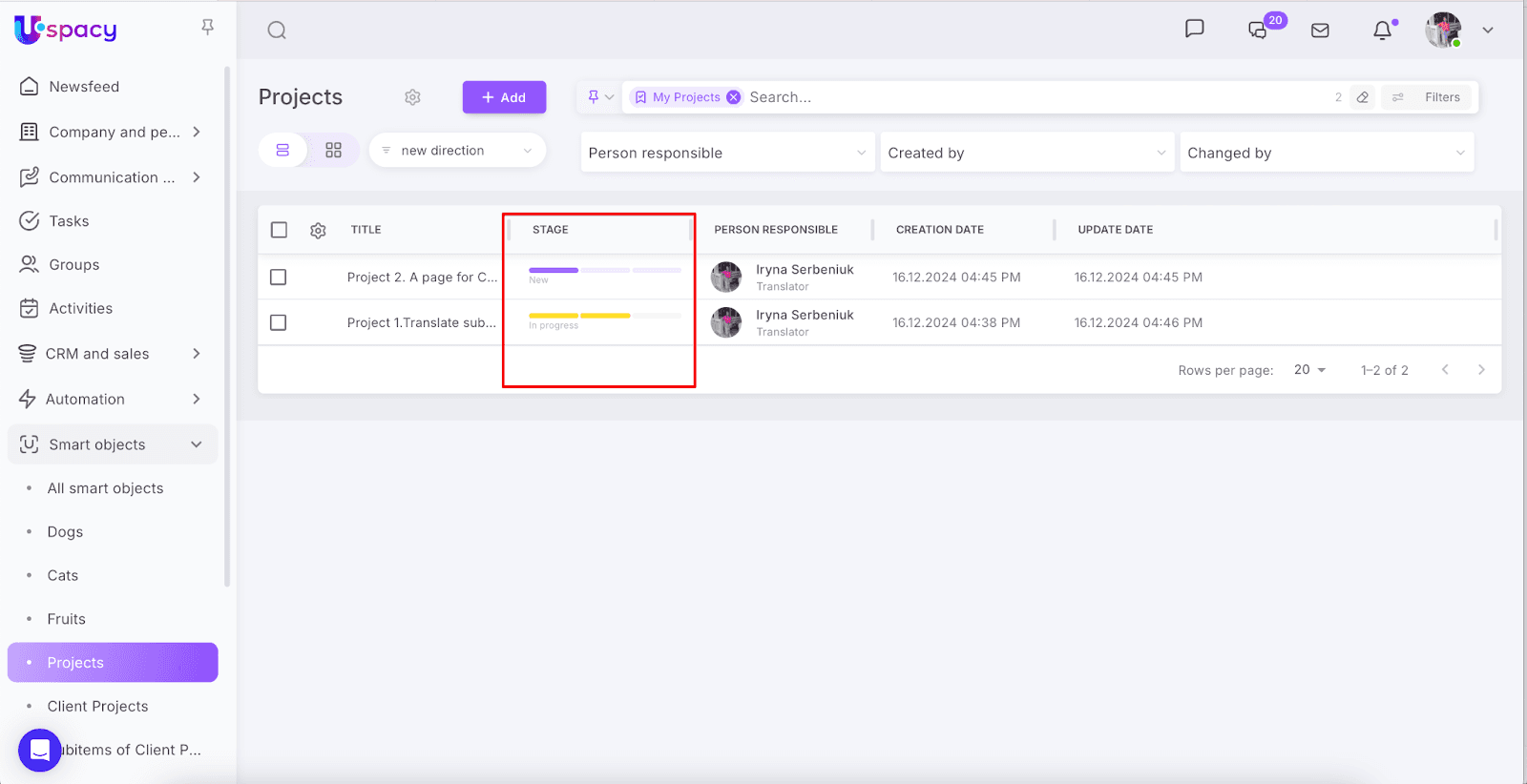The width and height of the screenshot is (1527, 784).
Task: Open the mail envelope icon
Action: pyautogui.click(x=1320, y=31)
